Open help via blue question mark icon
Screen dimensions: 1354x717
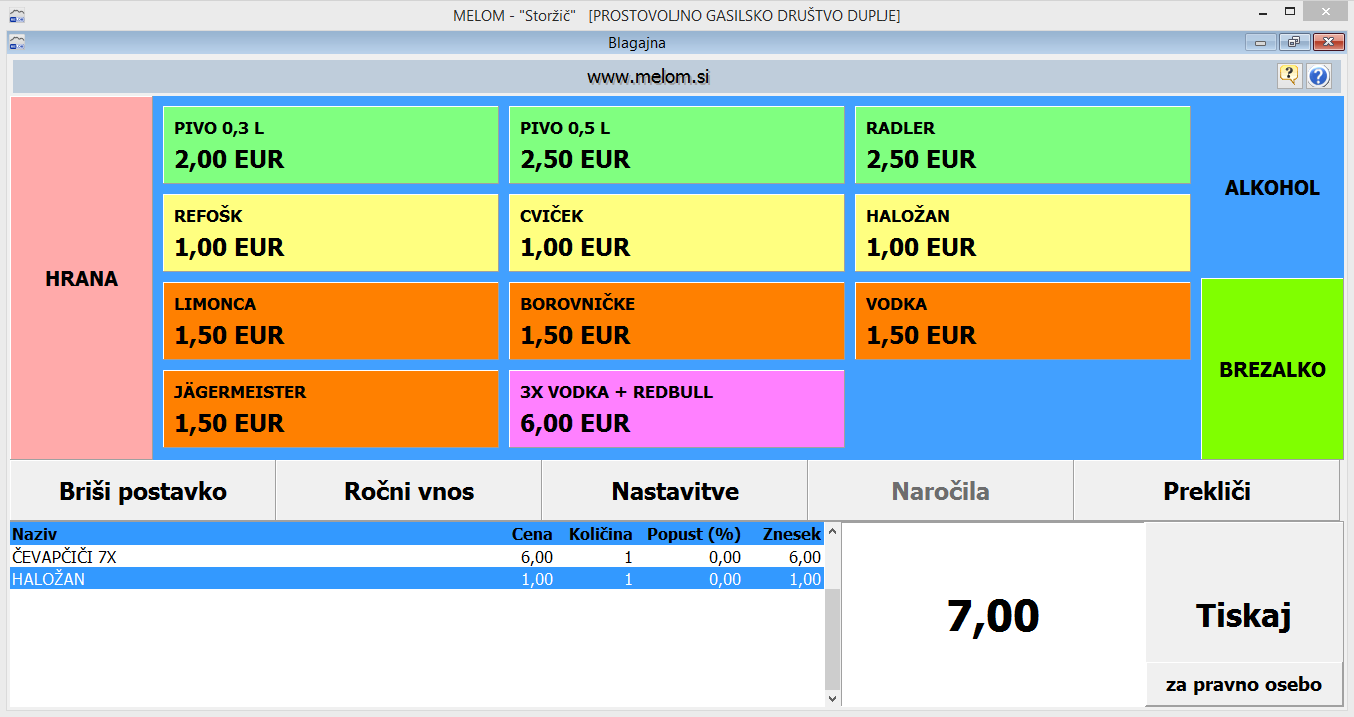pyautogui.click(x=1318, y=76)
